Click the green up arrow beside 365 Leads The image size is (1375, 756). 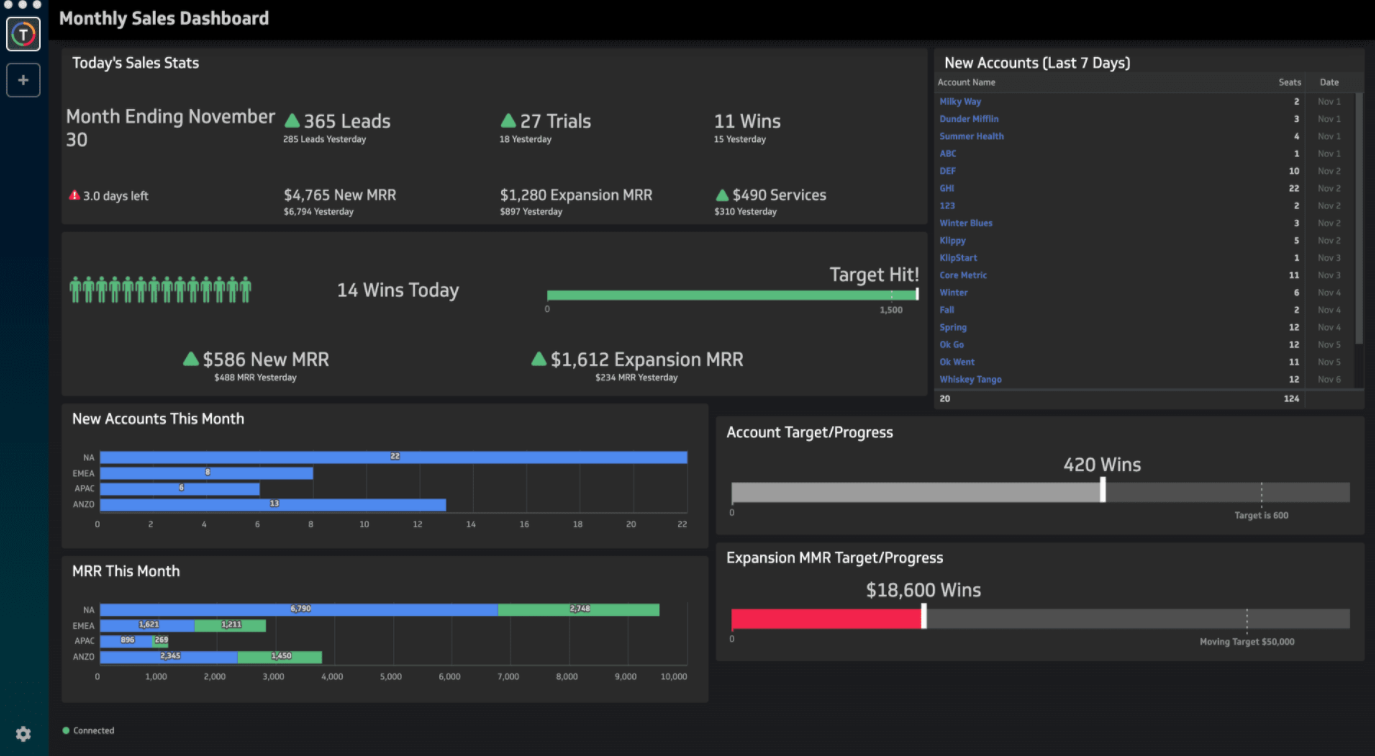(292, 121)
